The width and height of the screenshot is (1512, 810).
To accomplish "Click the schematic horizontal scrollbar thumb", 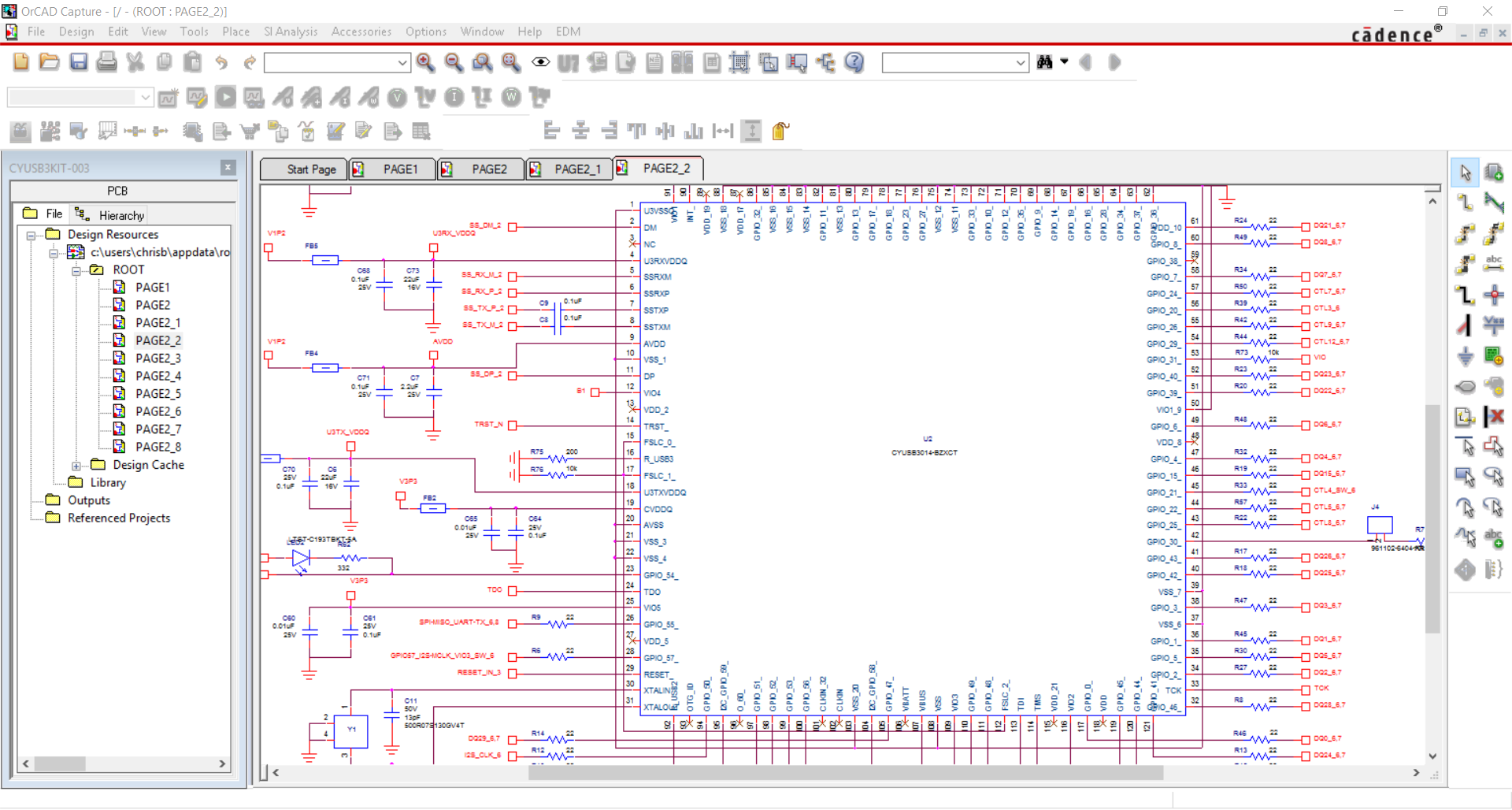I will tap(845, 773).
